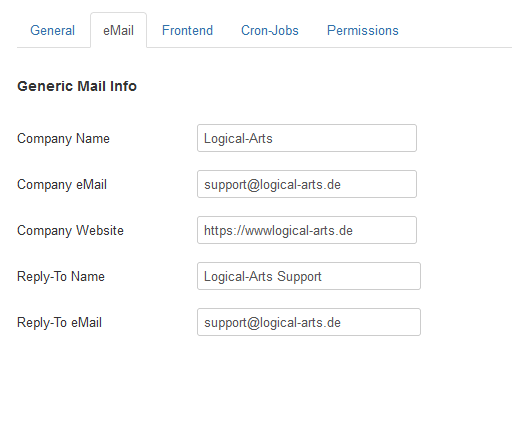Select the Reply-To Name input field

click(x=309, y=276)
